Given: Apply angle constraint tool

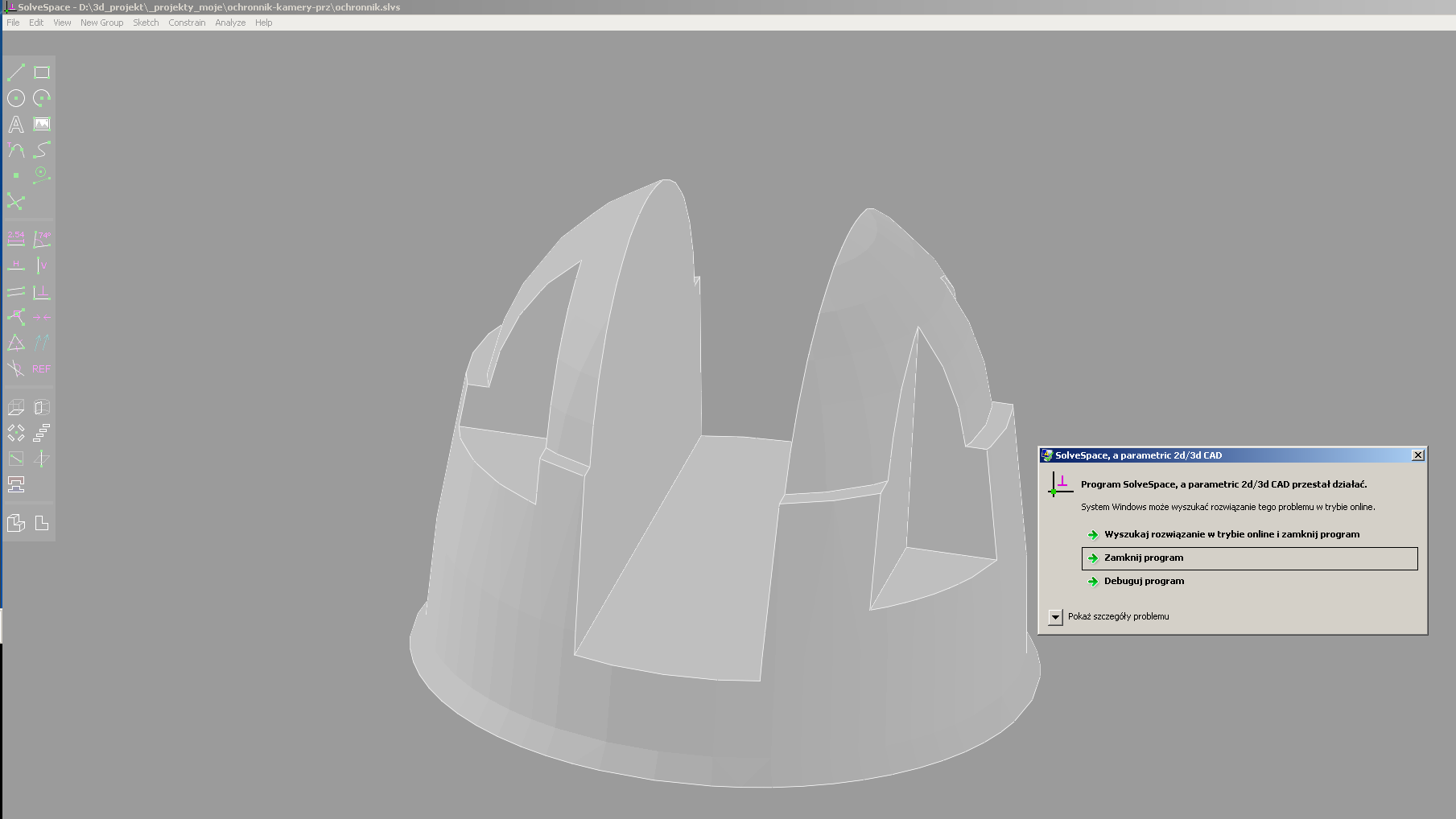Looking at the screenshot, I should click(42, 239).
